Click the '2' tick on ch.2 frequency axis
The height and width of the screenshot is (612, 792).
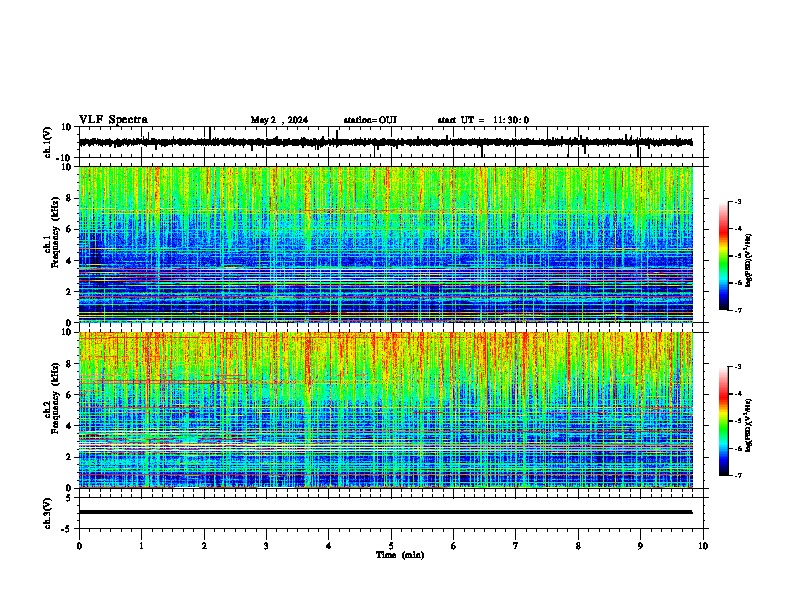[x=70, y=457]
